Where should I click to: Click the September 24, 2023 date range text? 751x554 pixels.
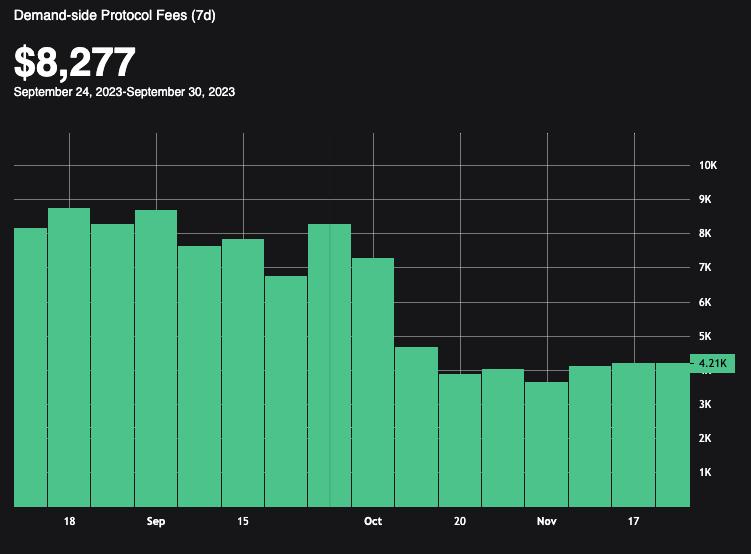(124, 91)
